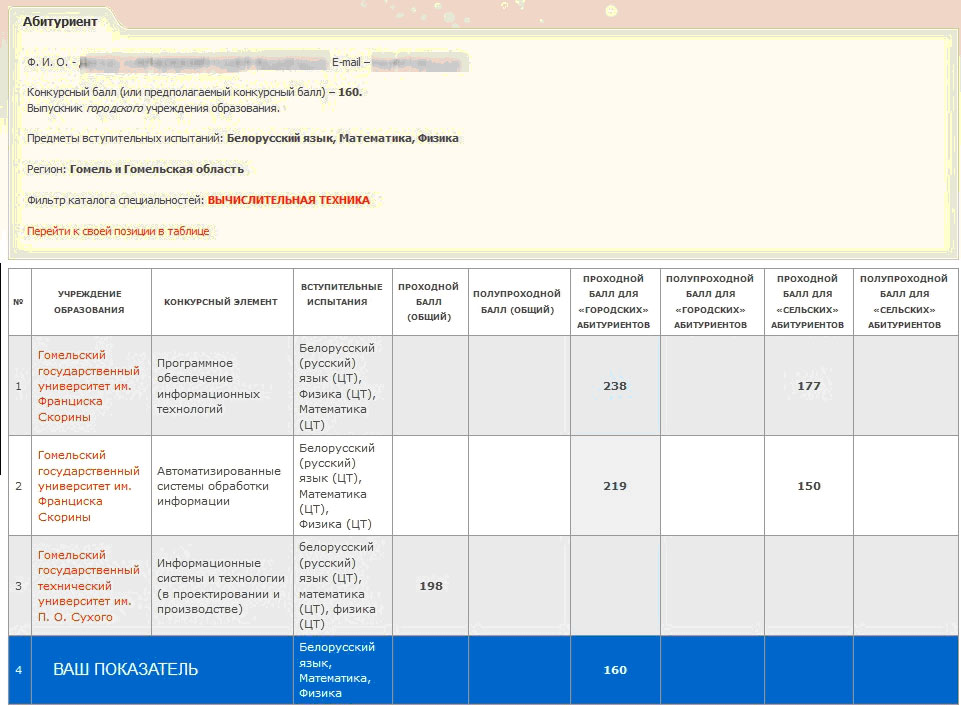Screen dimensions: 961x706
Task: Click the red ВЫЧИСЛИТЕЛЬНАЯ ТЕХНИКА filter text
Action: [x=289, y=200]
